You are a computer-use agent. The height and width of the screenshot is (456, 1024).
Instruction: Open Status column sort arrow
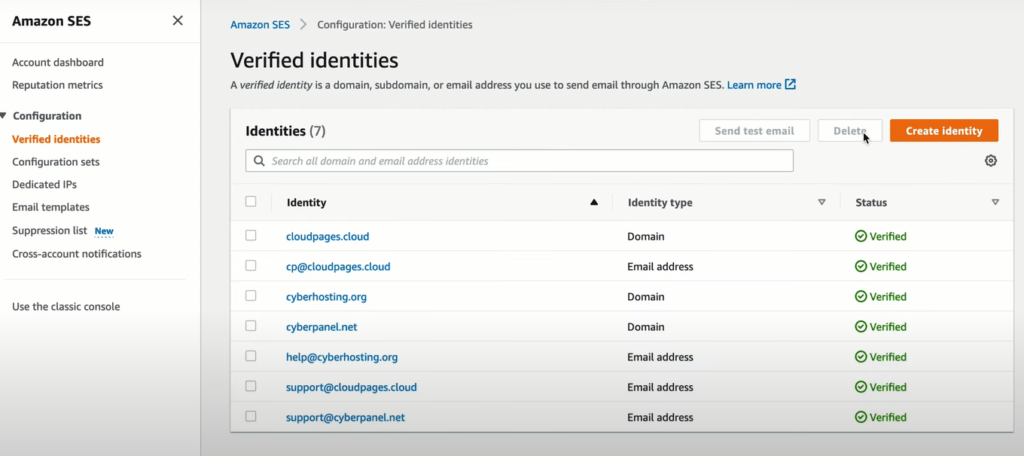[995, 203]
